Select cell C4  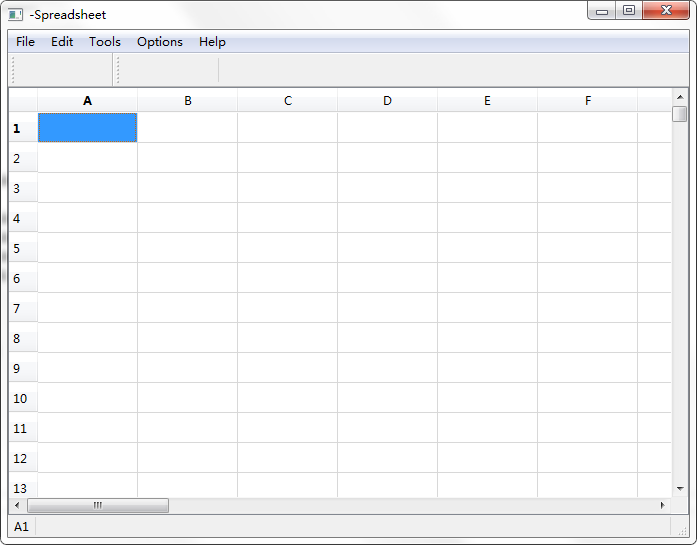288,218
